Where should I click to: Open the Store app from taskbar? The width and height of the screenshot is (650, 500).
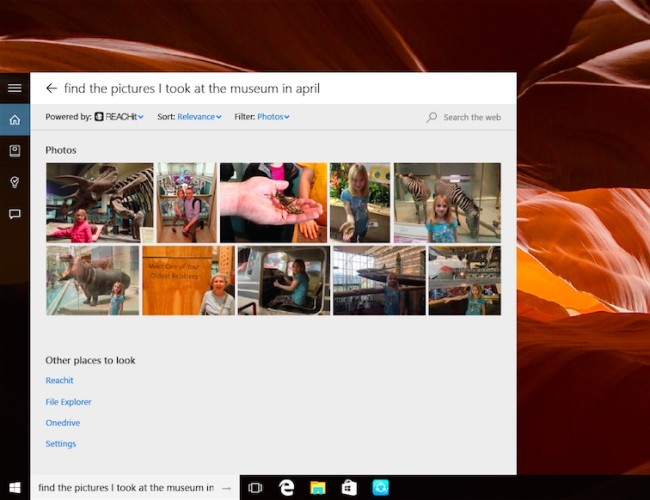[x=349, y=488]
